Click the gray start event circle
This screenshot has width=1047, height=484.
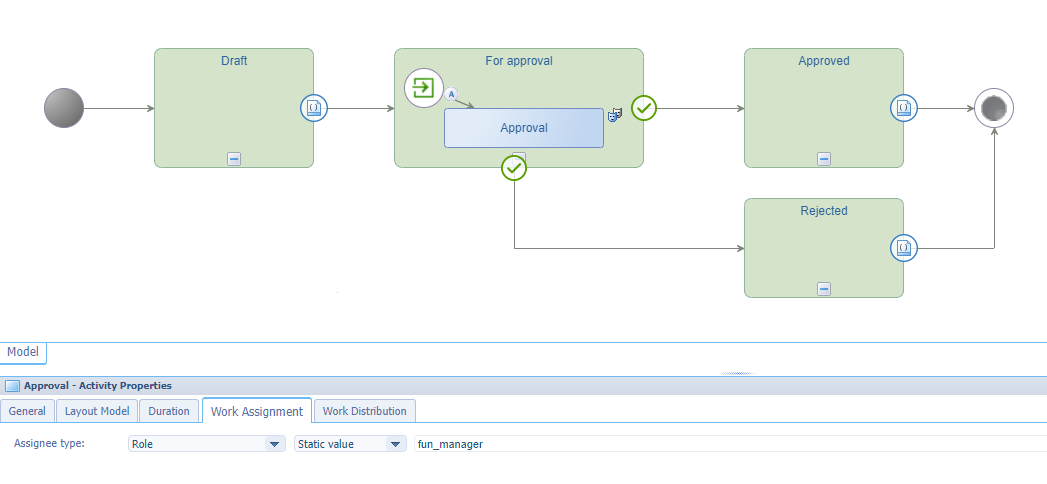click(x=64, y=108)
